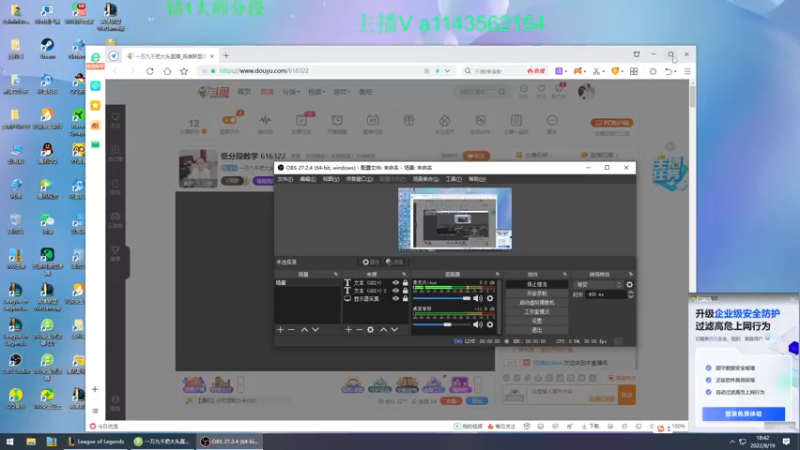This screenshot has height=450, width=800.
Task: Open scene transition properties gear in OBS
Action: (630, 285)
